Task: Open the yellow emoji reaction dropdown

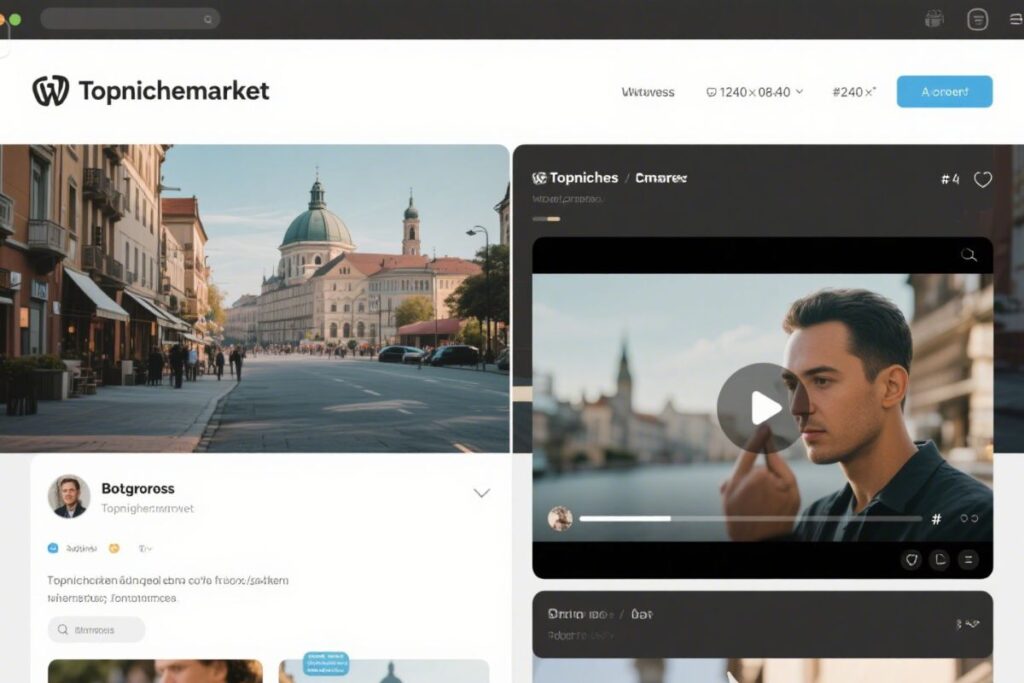Action: tap(114, 548)
